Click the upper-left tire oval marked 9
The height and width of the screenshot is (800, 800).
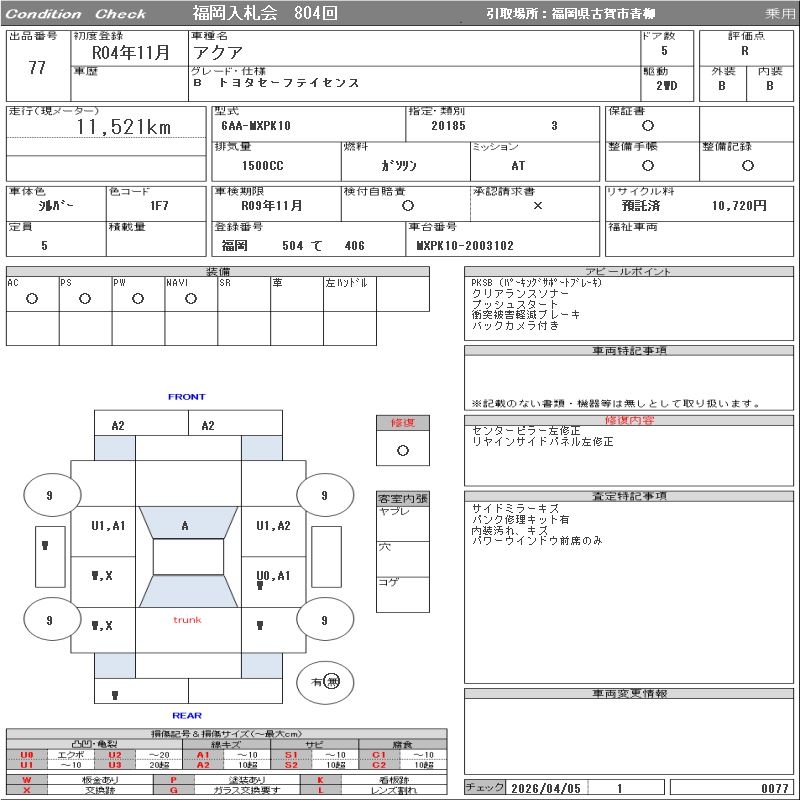(x=49, y=495)
